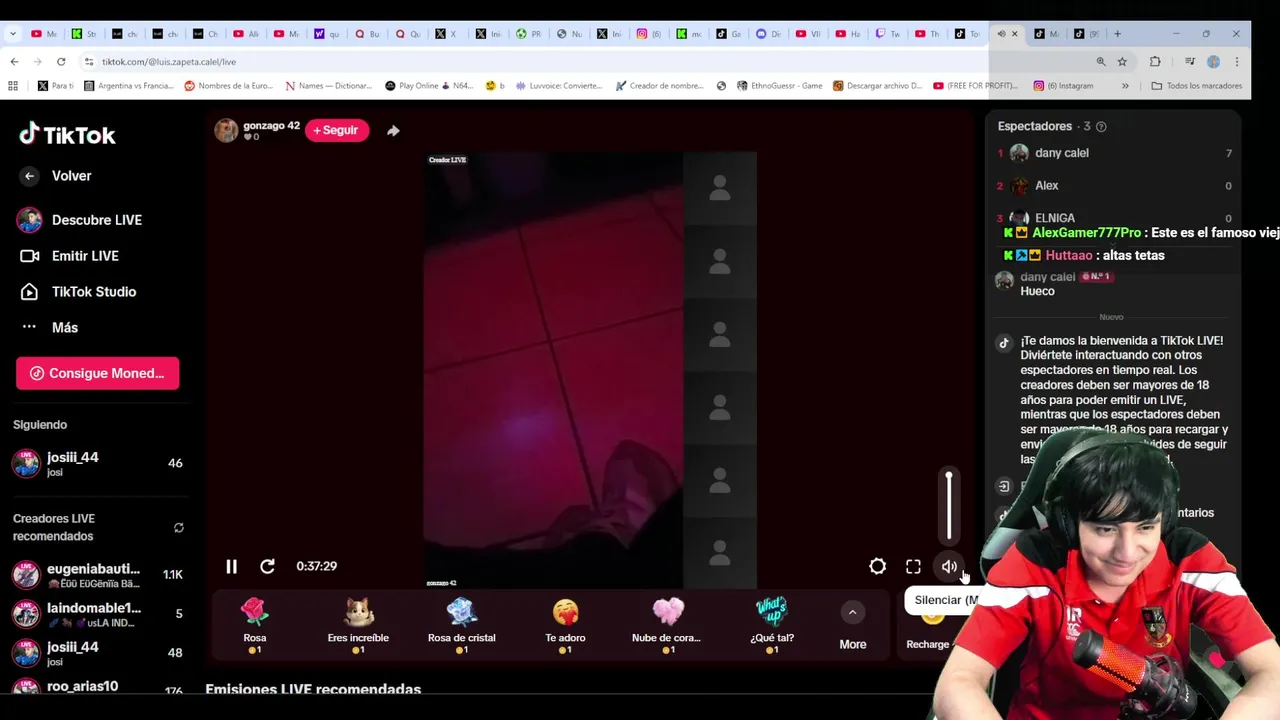Viewport: 1280px width, 720px height.
Task: Close the active TikTok tab
Action: point(1014,33)
